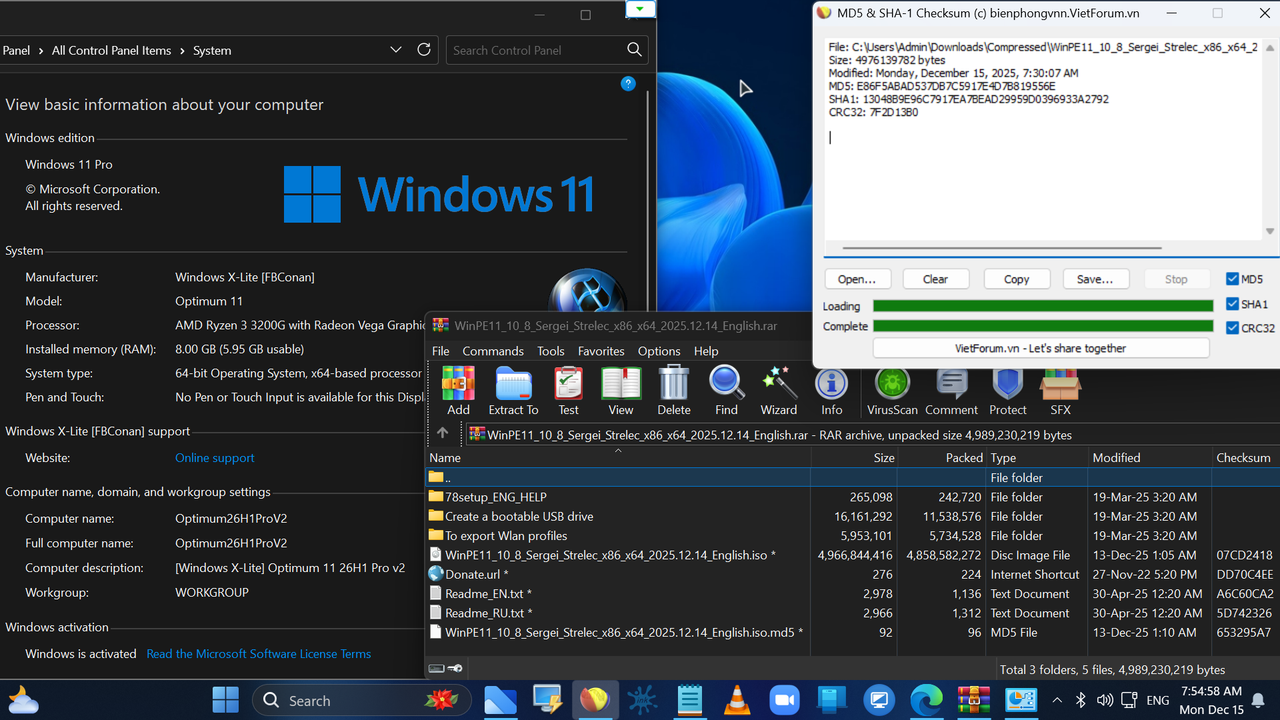The image size is (1280, 720).
Task: Click the volume speaker tray icon
Action: [1104, 701]
